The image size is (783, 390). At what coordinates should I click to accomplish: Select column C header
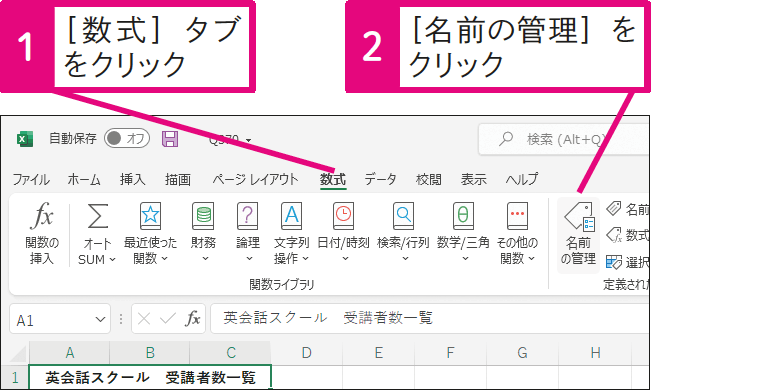click(x=230, y=354)
